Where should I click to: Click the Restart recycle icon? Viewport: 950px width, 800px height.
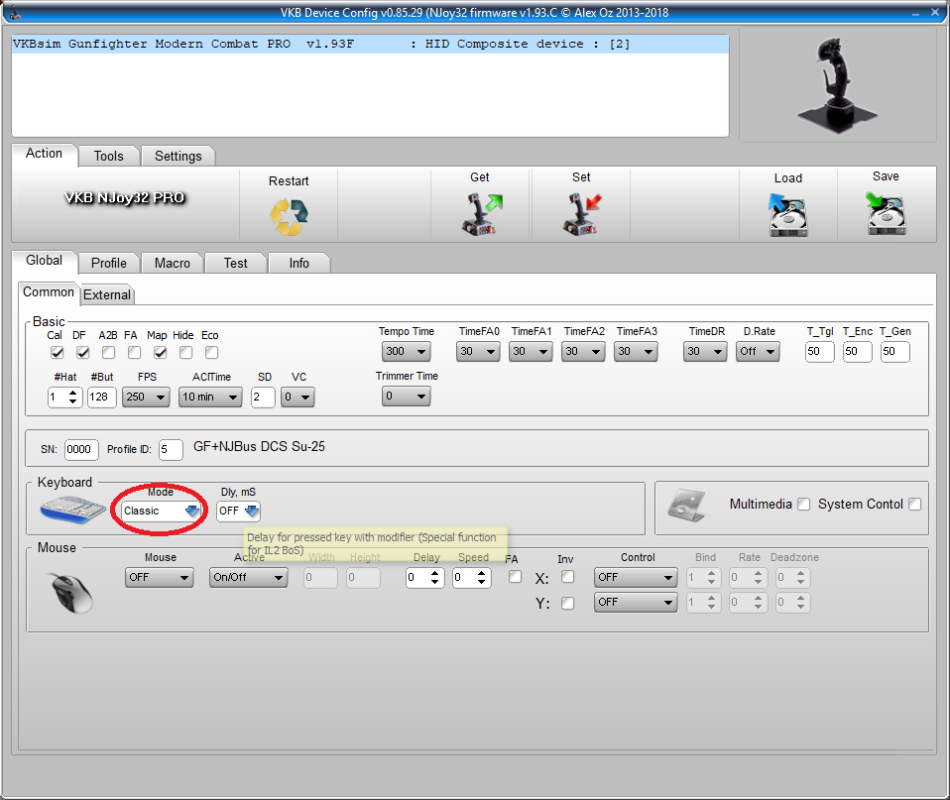288,215
